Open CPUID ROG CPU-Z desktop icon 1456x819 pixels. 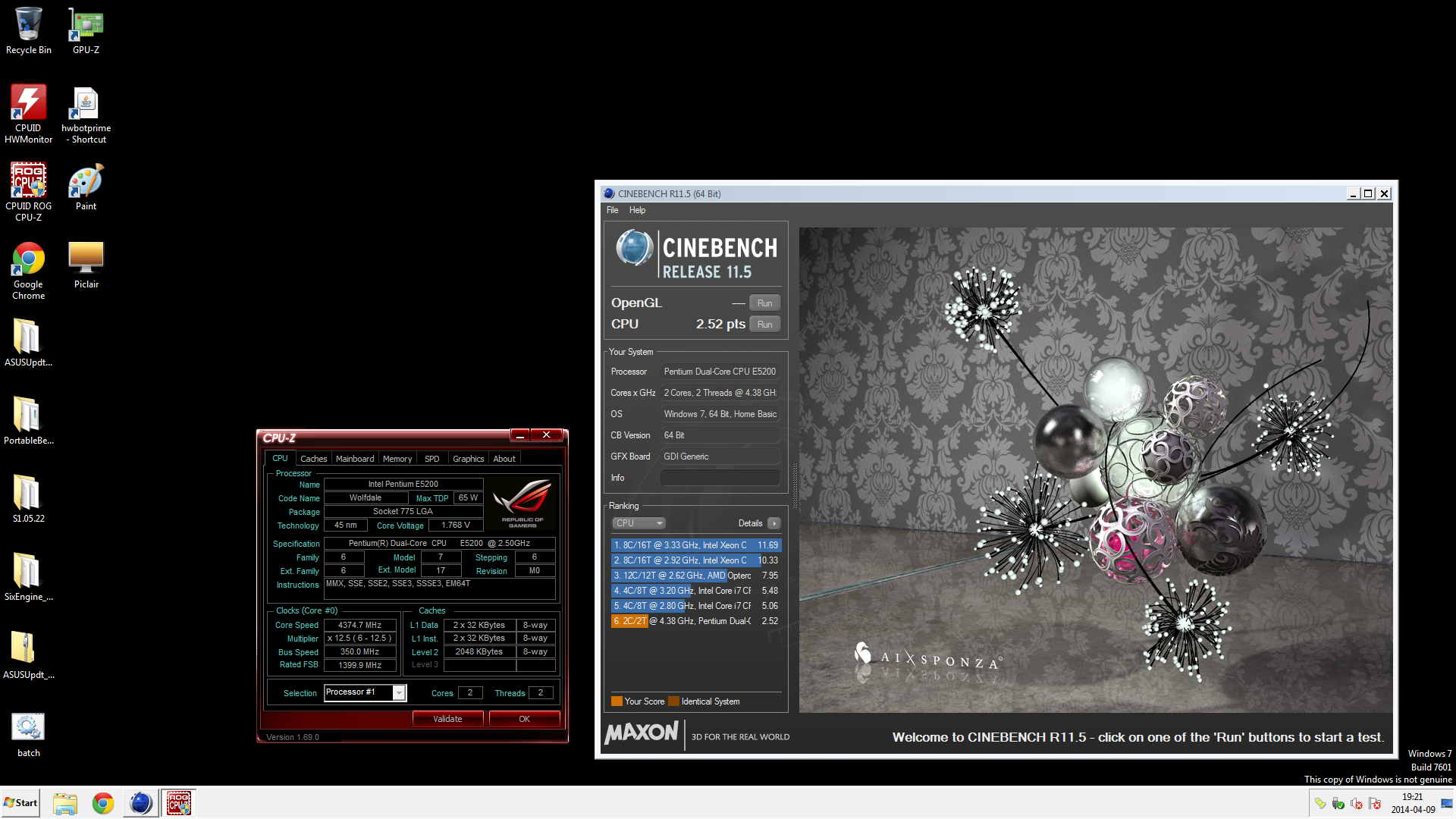29,192
